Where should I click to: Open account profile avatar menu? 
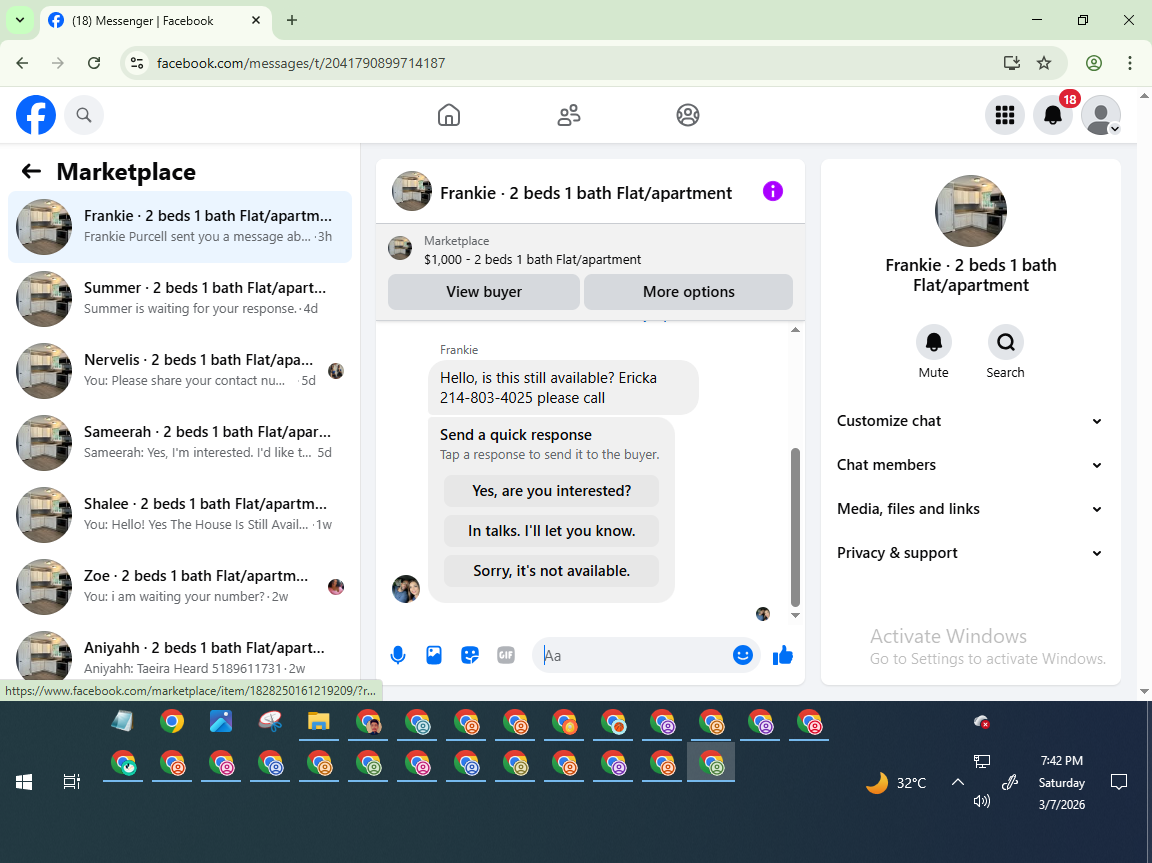(x=1101, y=115)
